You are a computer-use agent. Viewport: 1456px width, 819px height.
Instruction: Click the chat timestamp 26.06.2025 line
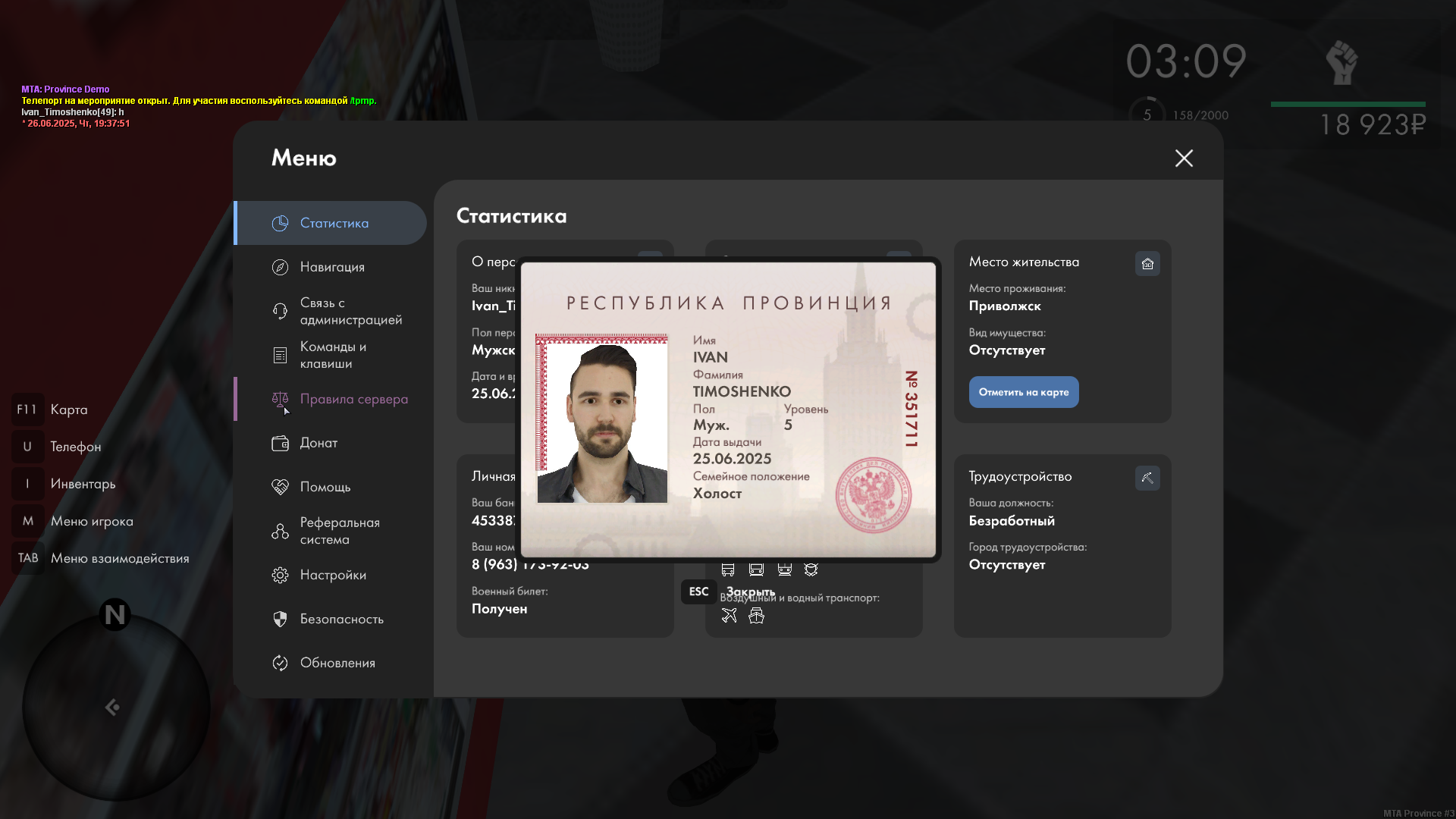tap(76, 124)
